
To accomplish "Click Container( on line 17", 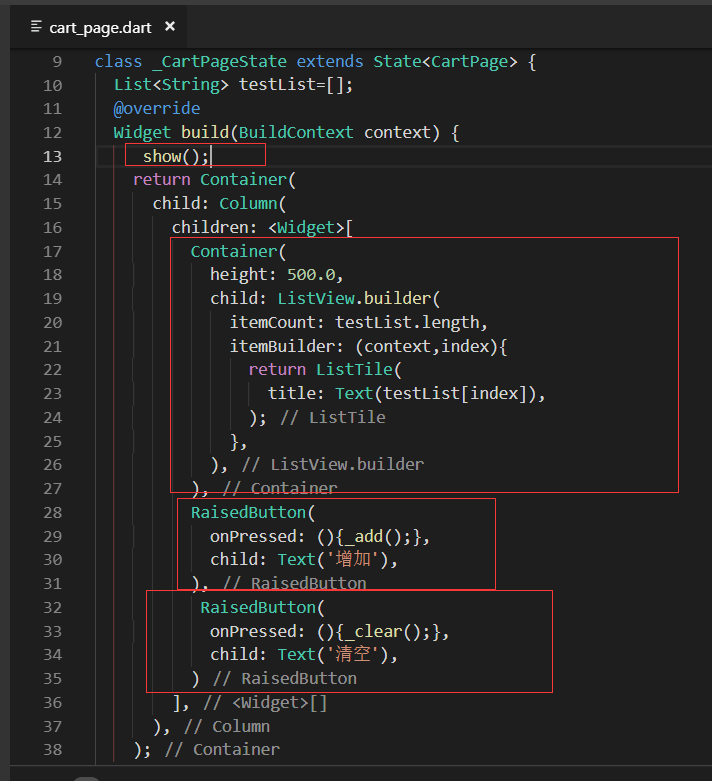I will pyautogui.click(x=238, y=252).
